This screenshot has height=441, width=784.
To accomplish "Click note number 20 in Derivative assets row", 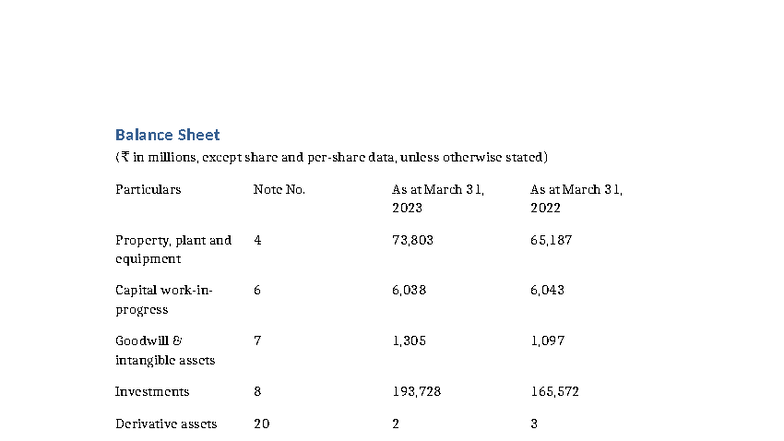I will (262, 424).
